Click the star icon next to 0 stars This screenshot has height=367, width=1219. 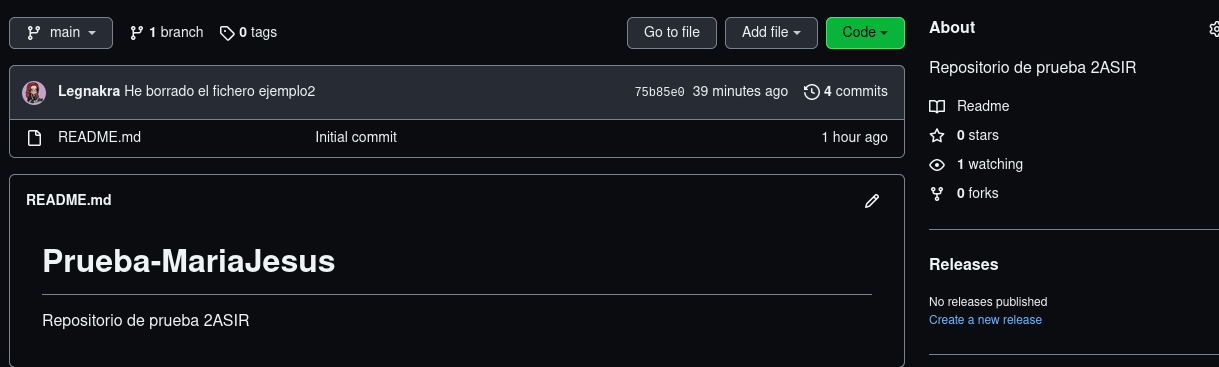937,136
